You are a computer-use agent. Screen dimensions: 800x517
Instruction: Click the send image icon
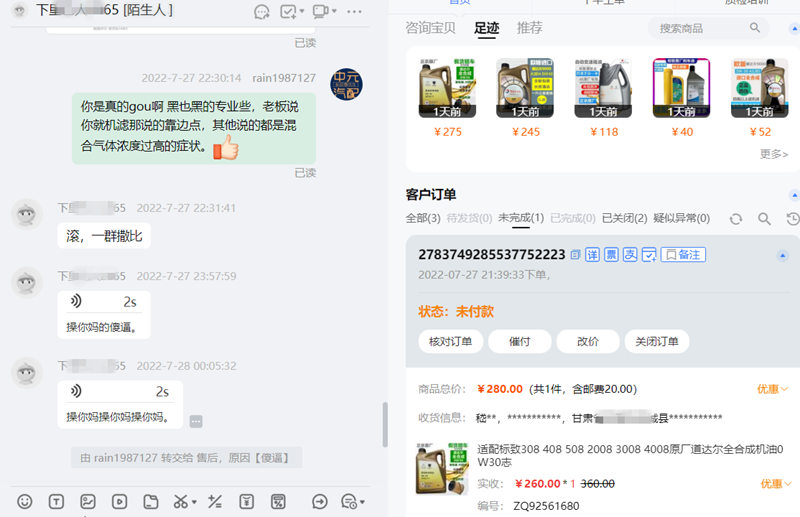point(88,501)
